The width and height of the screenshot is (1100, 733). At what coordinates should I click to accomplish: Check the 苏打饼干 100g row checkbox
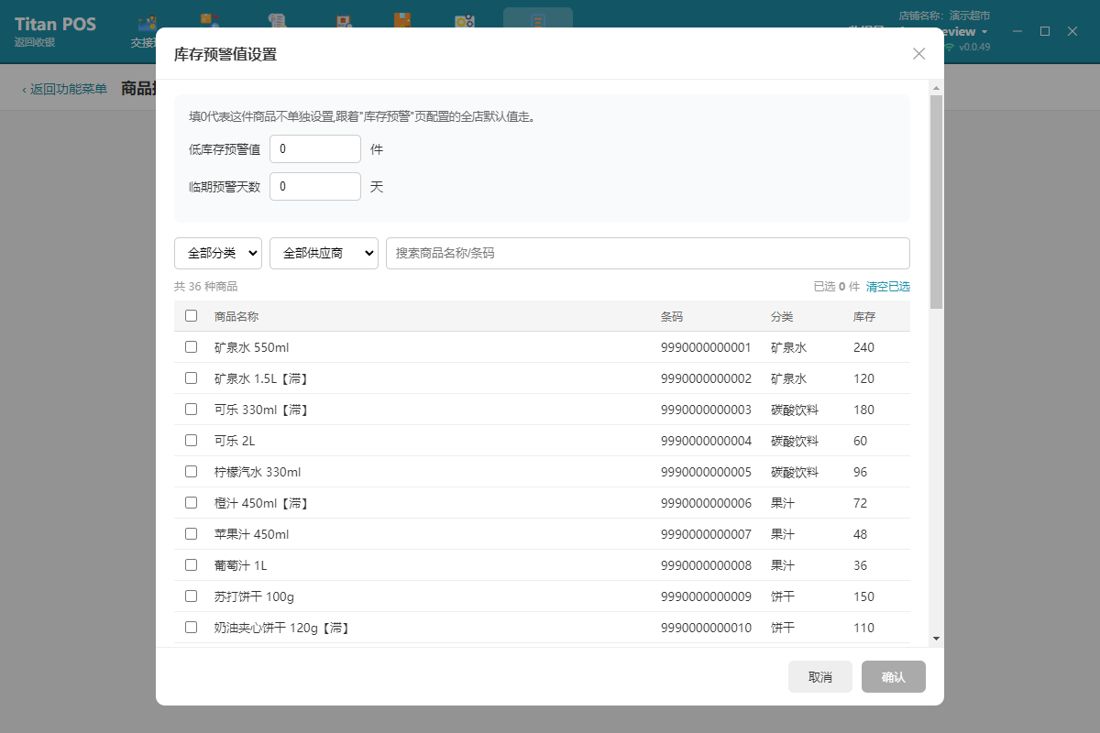[191, 596]
